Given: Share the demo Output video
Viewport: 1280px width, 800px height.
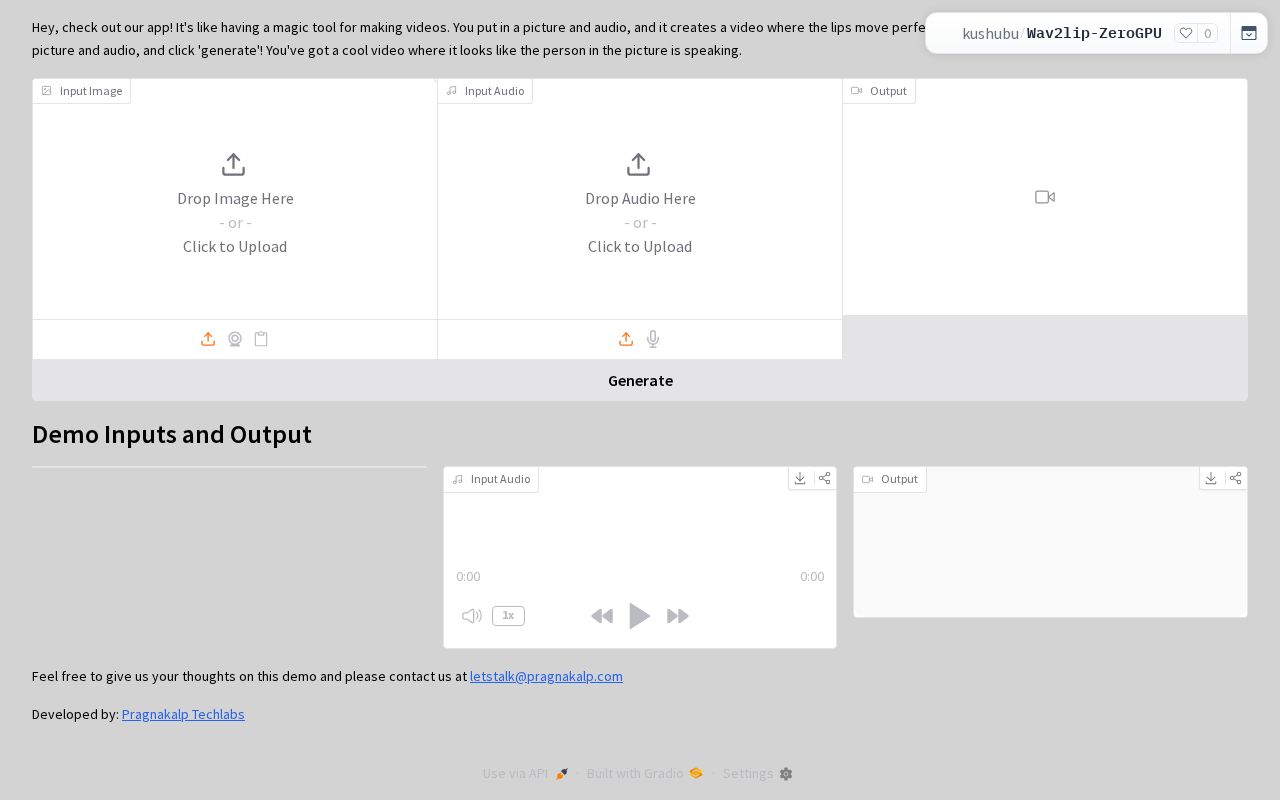Looking at the screenshot, I should point(1236,478).
